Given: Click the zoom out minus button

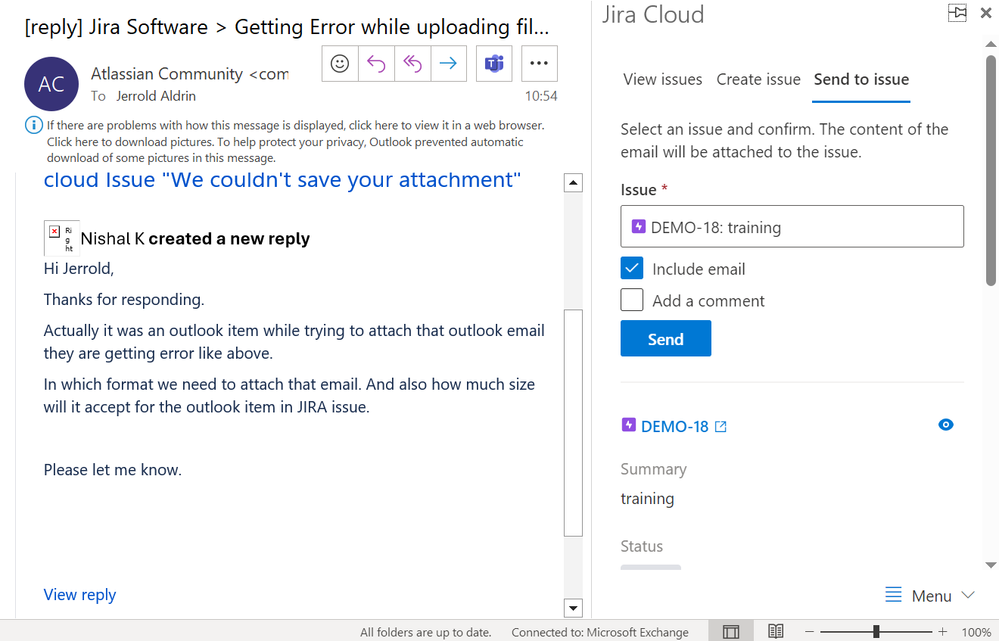Looking at the screenshot, I should coord(809,631).
